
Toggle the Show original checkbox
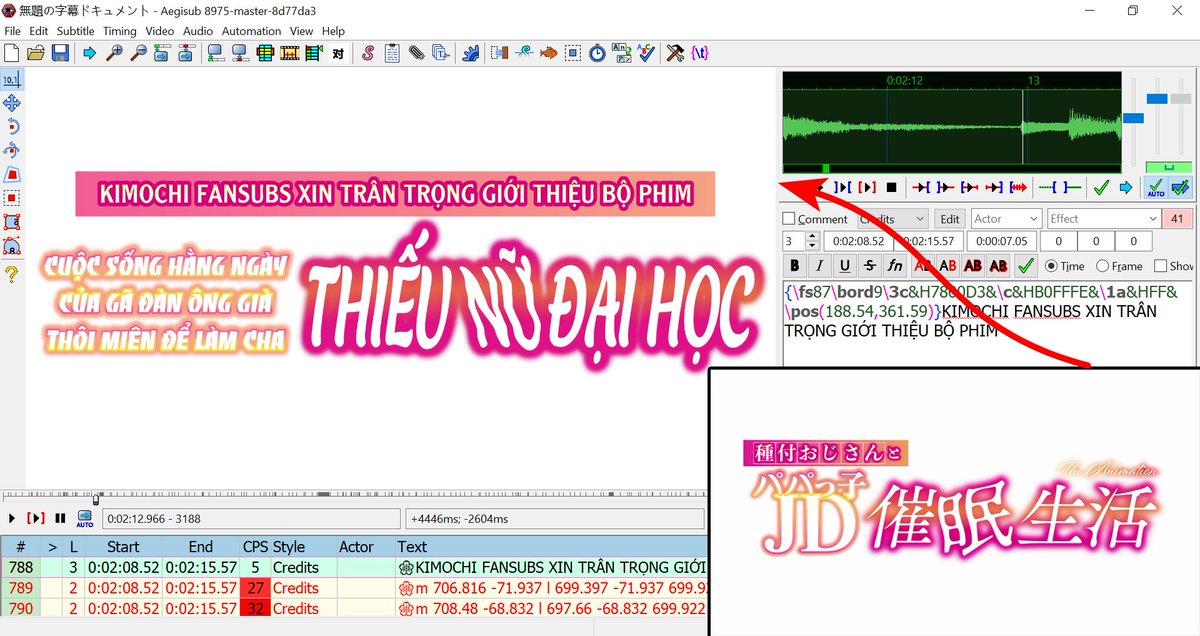[1160, 266]
